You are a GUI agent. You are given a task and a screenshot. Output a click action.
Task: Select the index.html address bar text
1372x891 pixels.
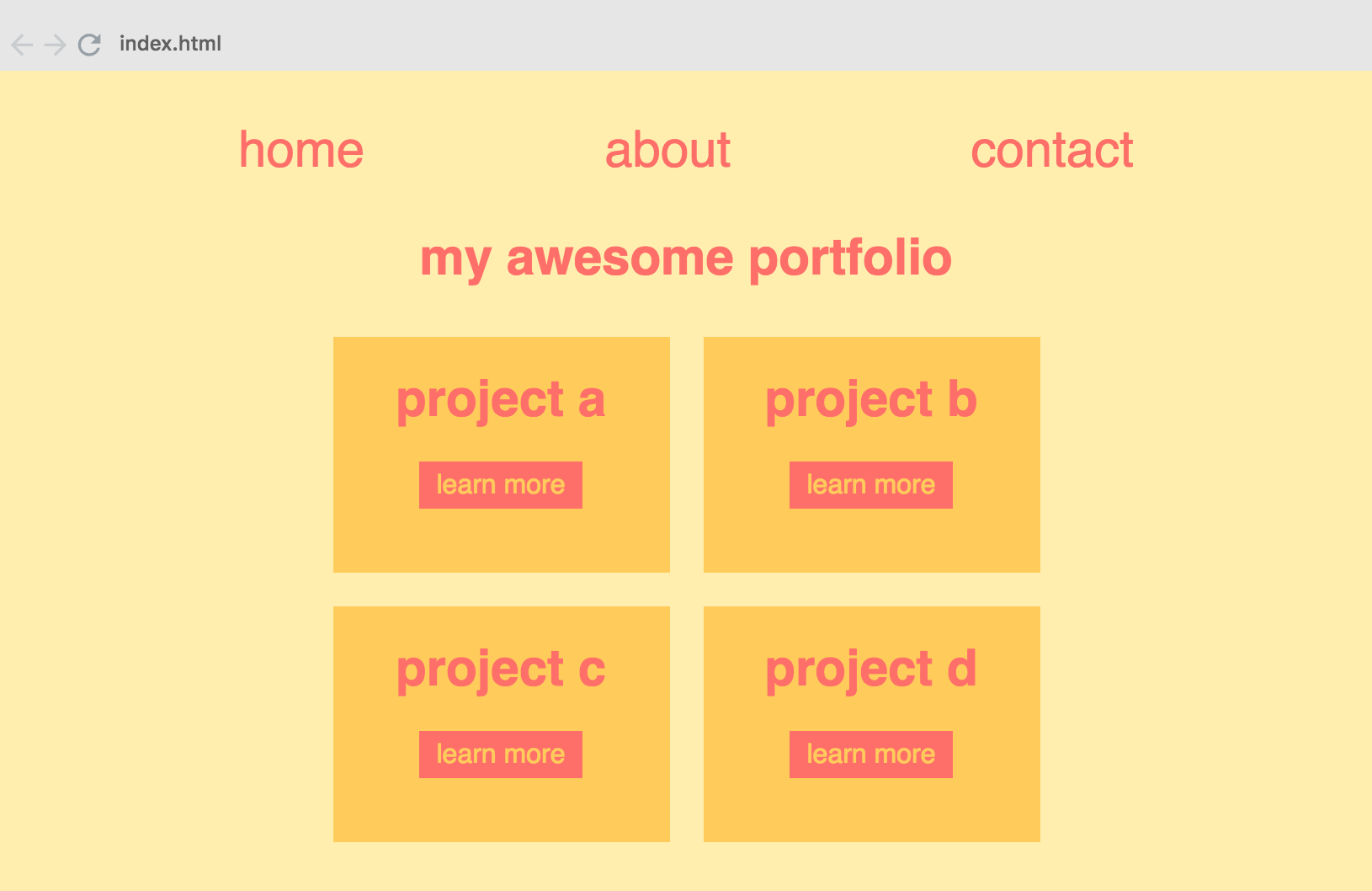[x=170, y=43]
